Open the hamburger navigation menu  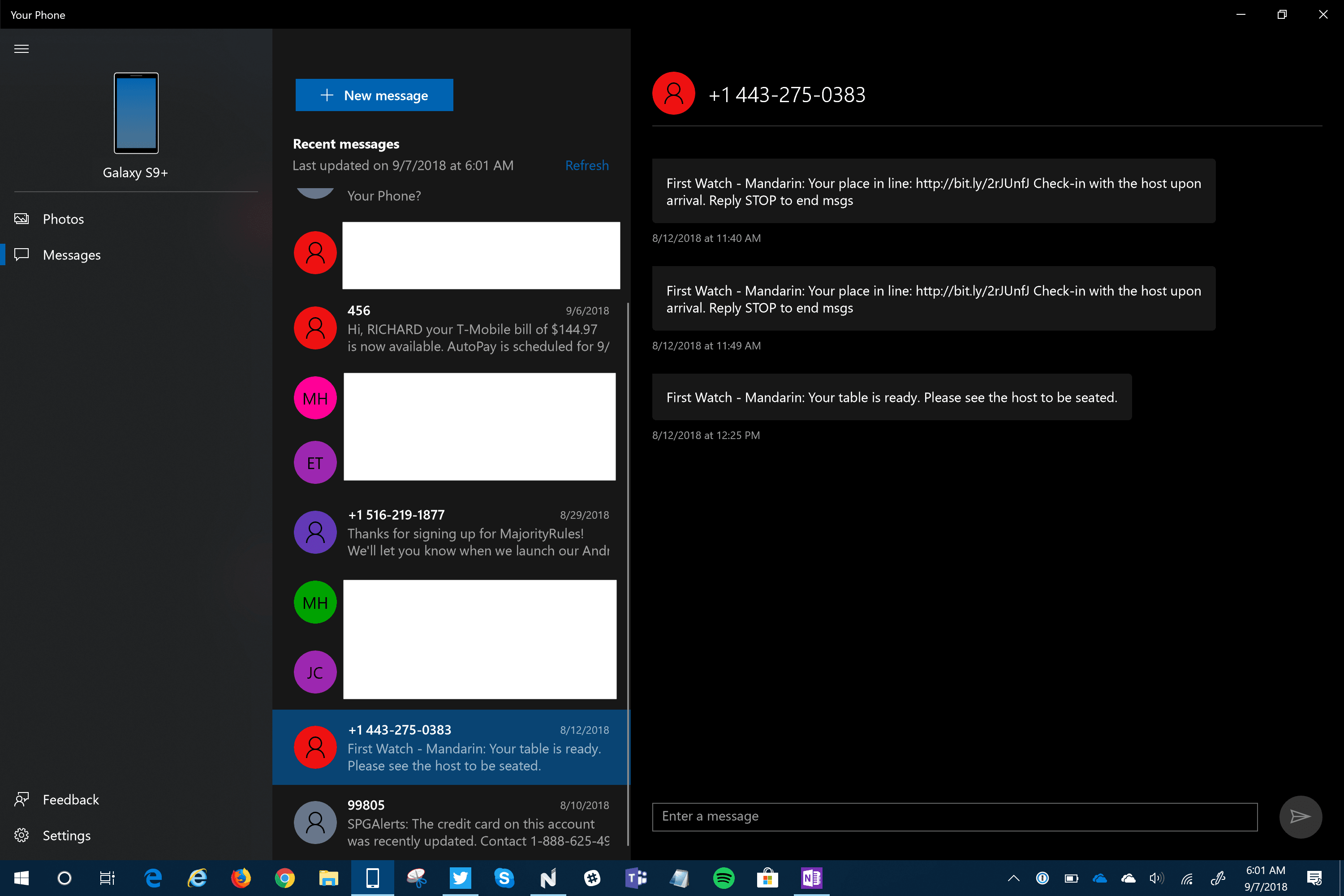[21, 48]
